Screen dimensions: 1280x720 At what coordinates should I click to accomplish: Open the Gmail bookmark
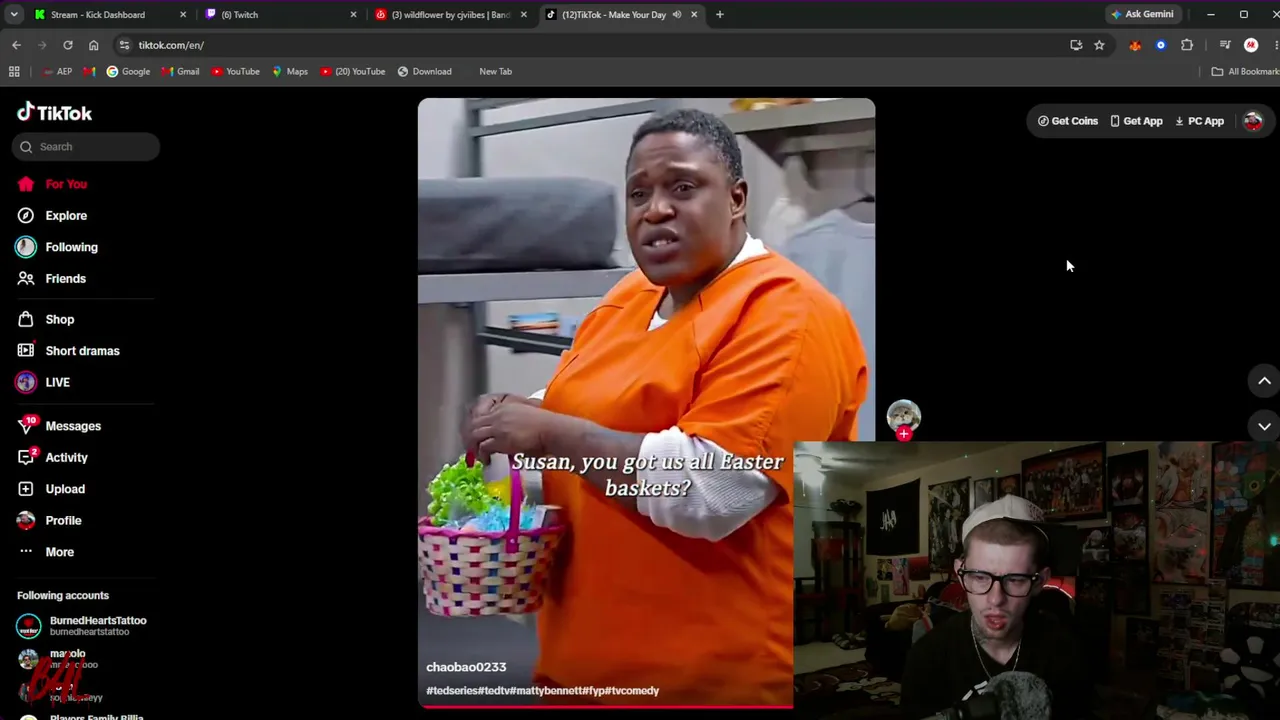point(180,72)
